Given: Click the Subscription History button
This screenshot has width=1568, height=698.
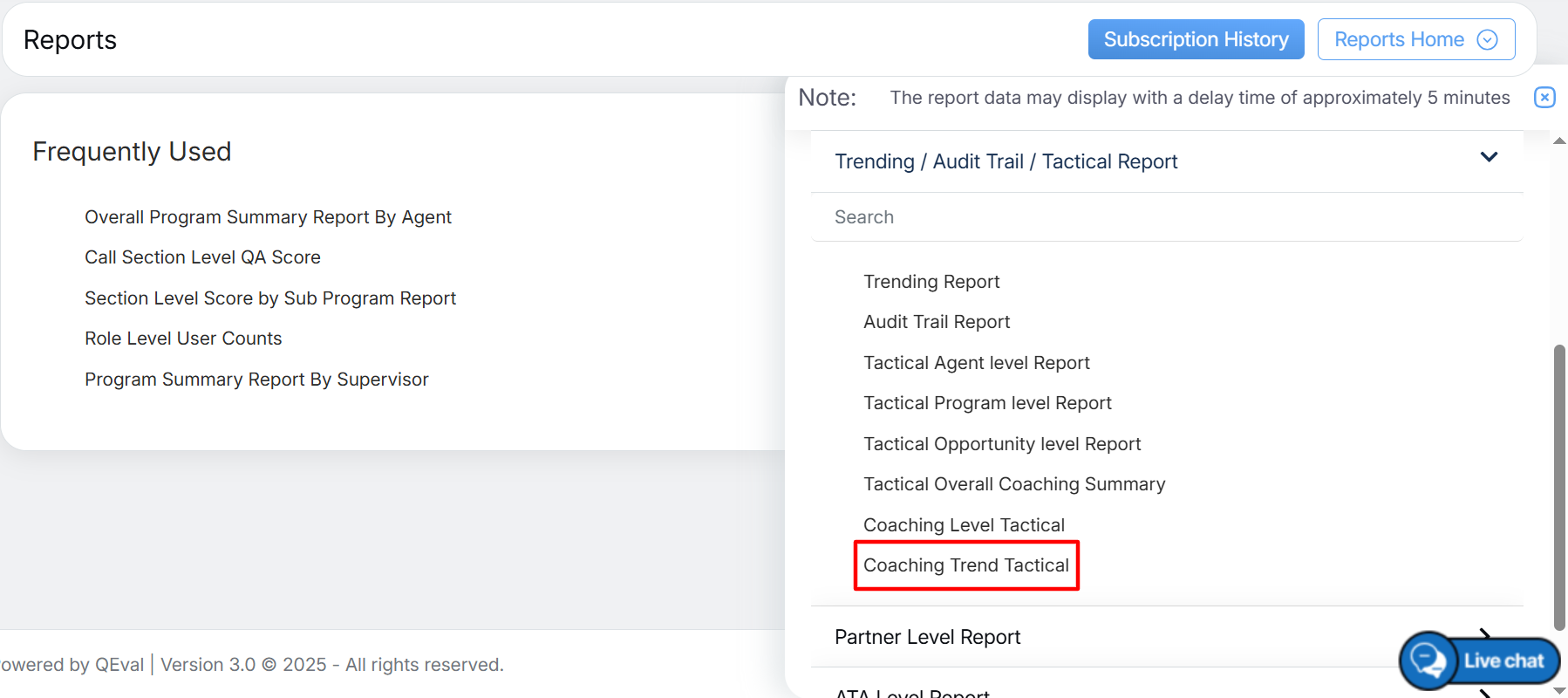Looking at the screenshot, I should point(1196,39).
